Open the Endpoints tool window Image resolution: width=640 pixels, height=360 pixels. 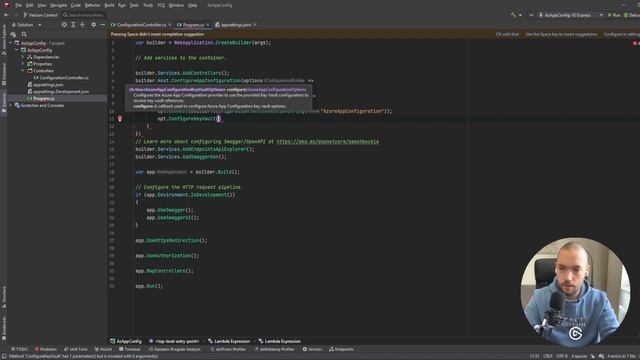pyautogui.click(x=341, y=349)
